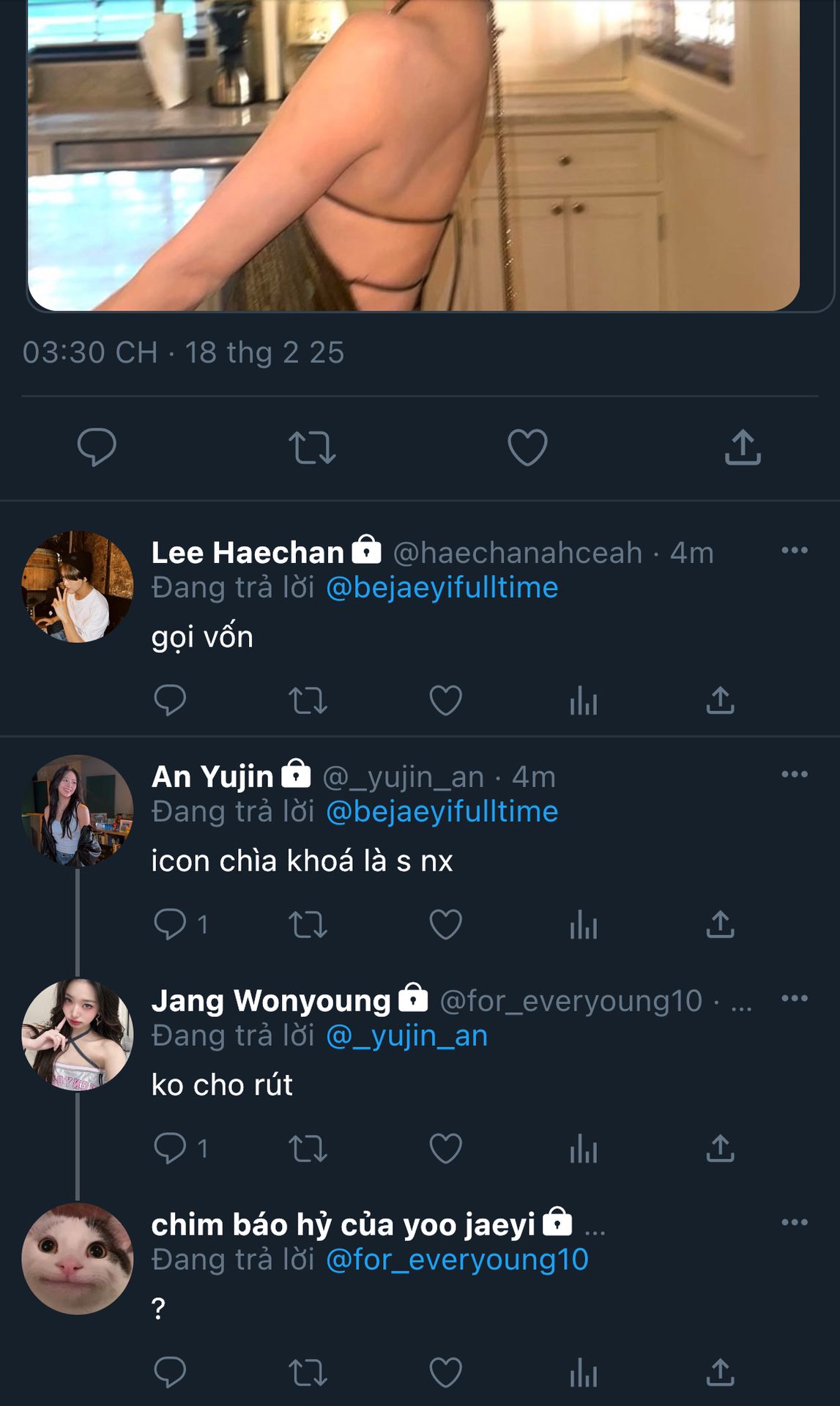This screenshot has width=840, height=1406.
Task: Open the @for_everyoung10 mention link
Action: click(457, 1260)
